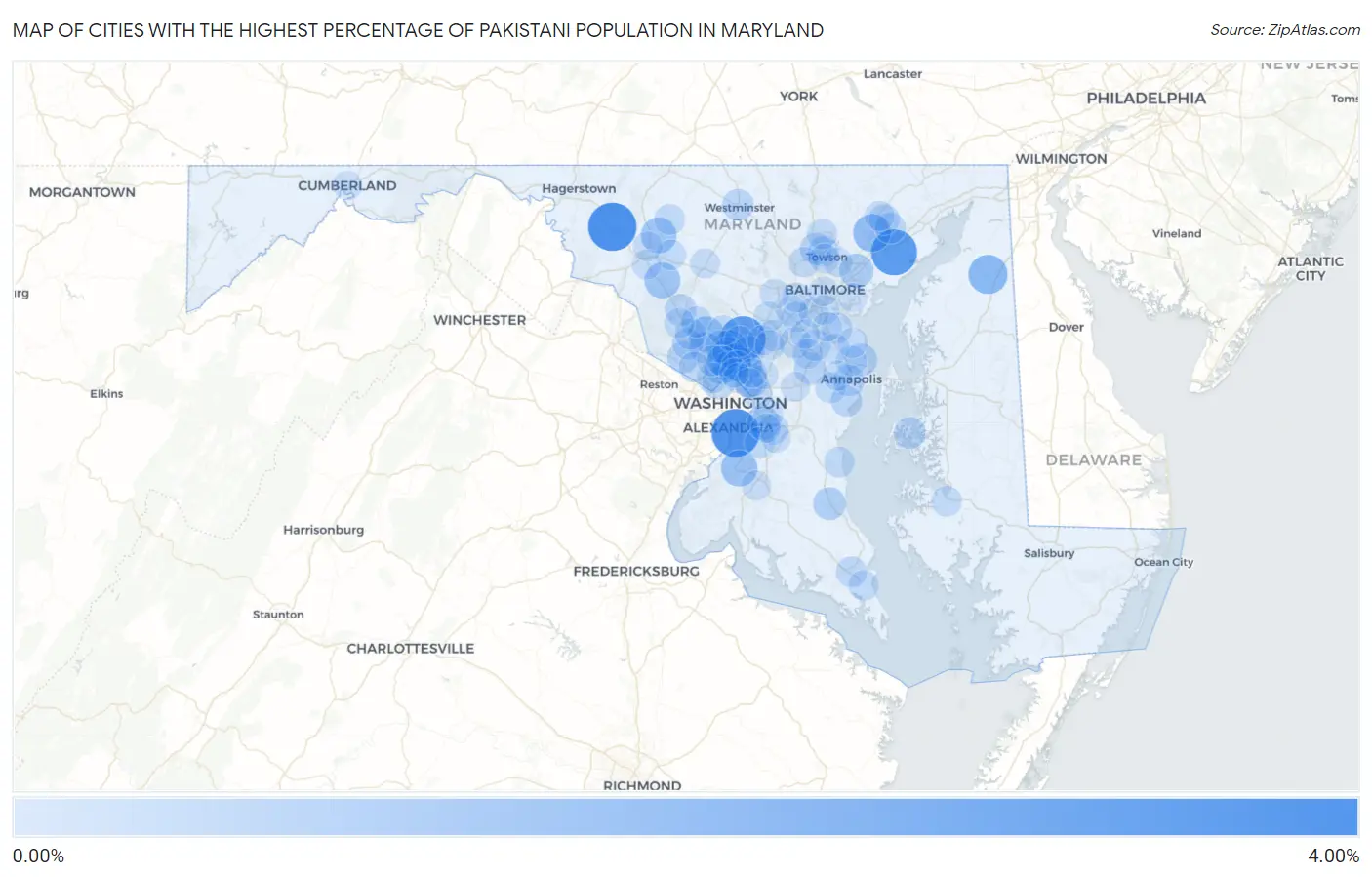Click the isolated bubble near the Delaware border
This screenshot has width=1372, height=877.
click(x=988, y=274)
